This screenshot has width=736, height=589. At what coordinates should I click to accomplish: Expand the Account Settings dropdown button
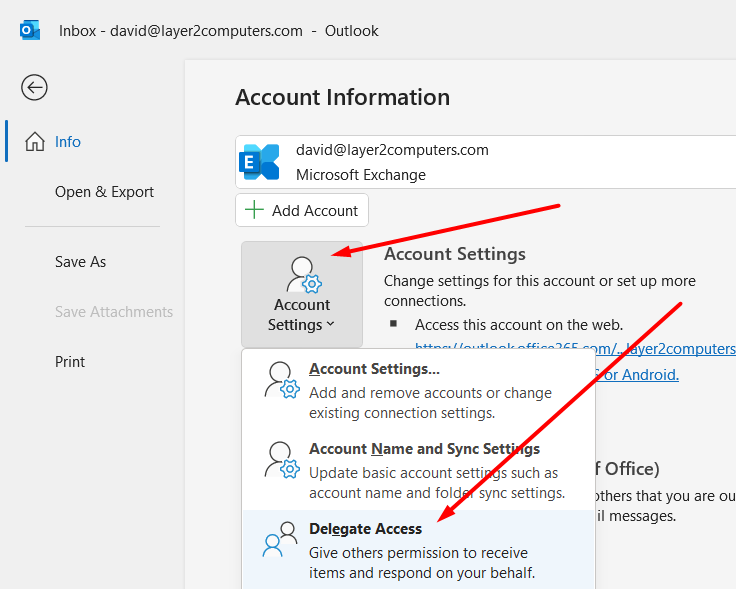(x=302, y=294)
